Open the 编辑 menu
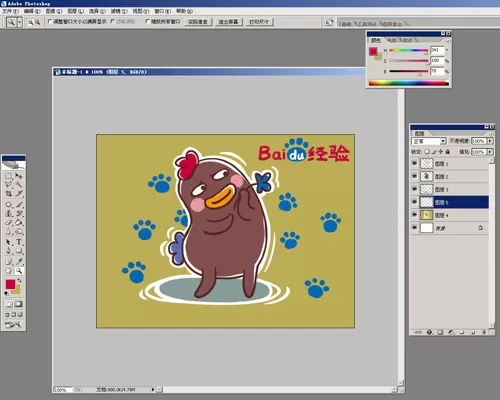 coord(32,11)
